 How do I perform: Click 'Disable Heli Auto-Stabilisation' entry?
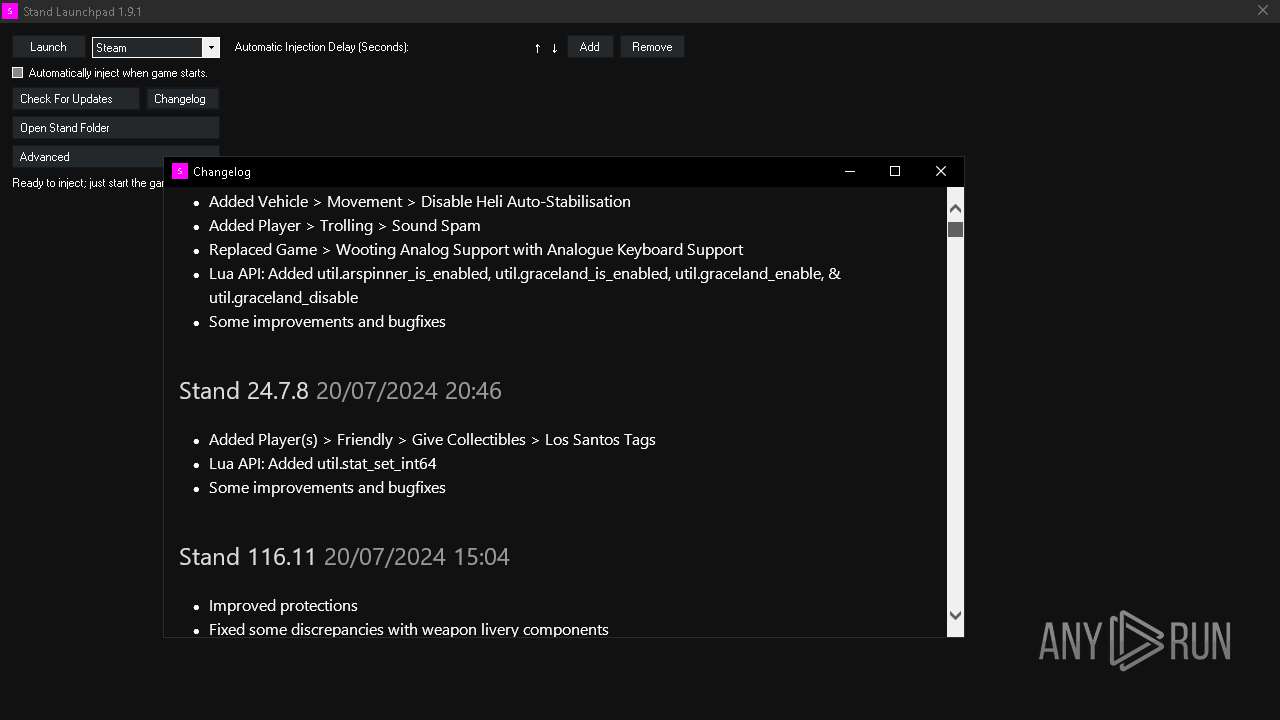coord(420,202)
